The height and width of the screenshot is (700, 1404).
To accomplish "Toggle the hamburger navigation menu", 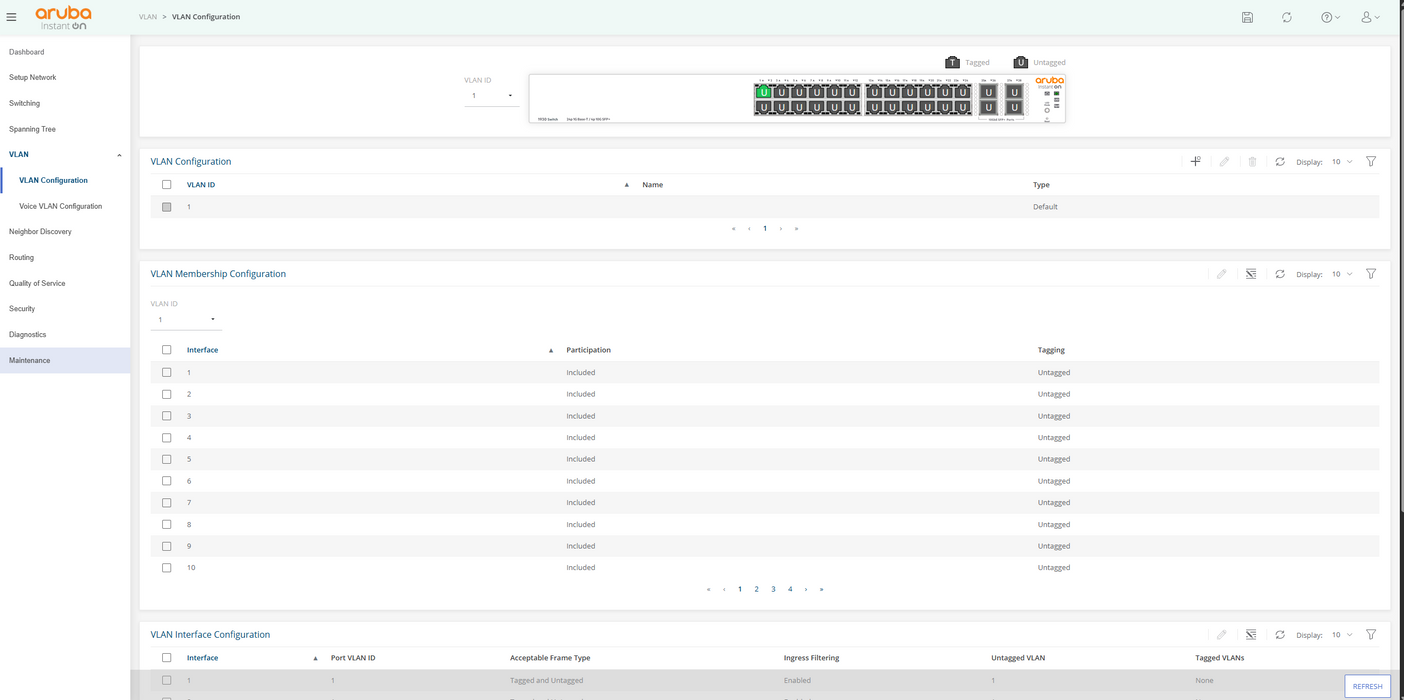I will [x=12, y=17].
